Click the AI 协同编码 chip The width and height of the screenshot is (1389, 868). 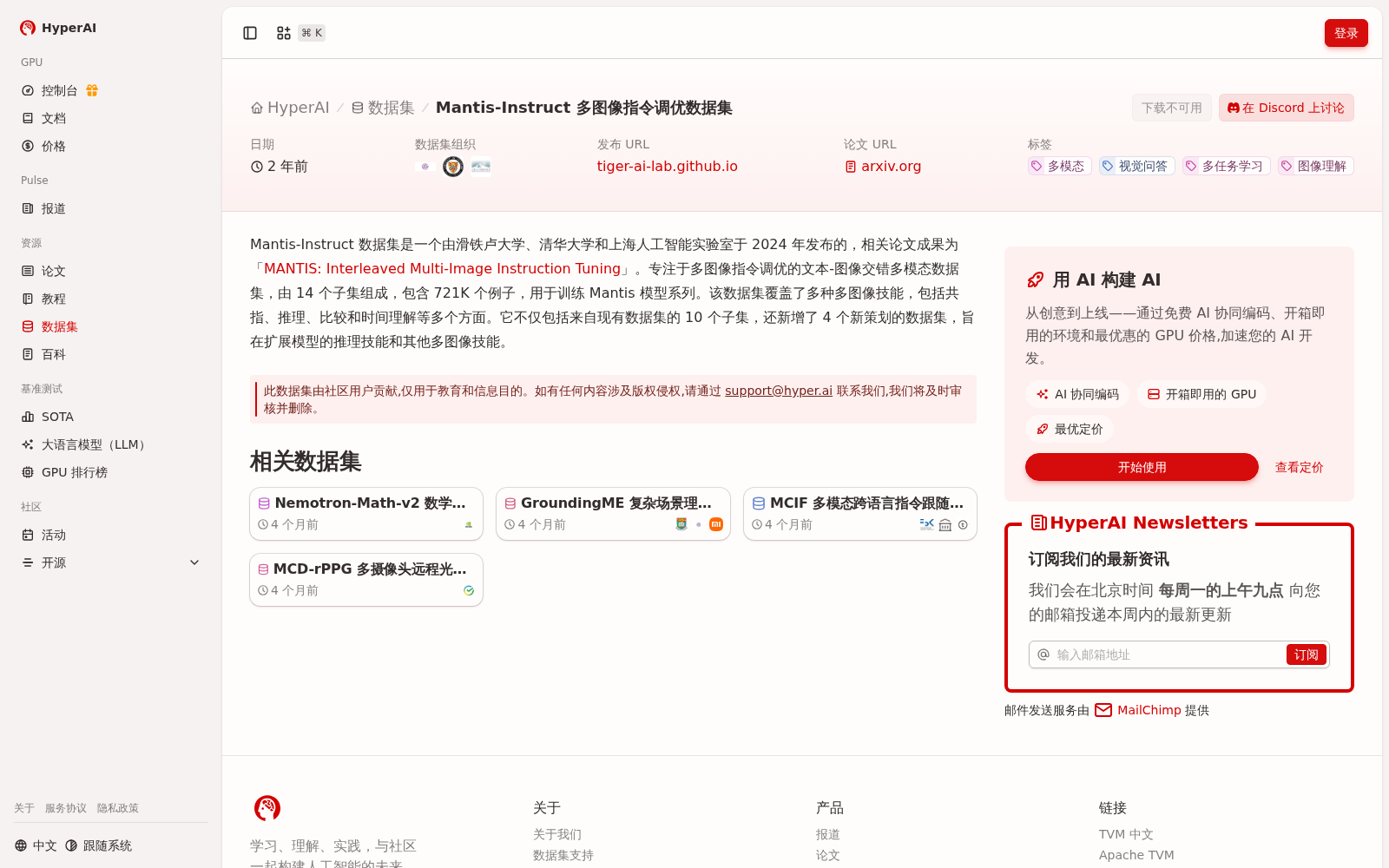(1077, 394)
